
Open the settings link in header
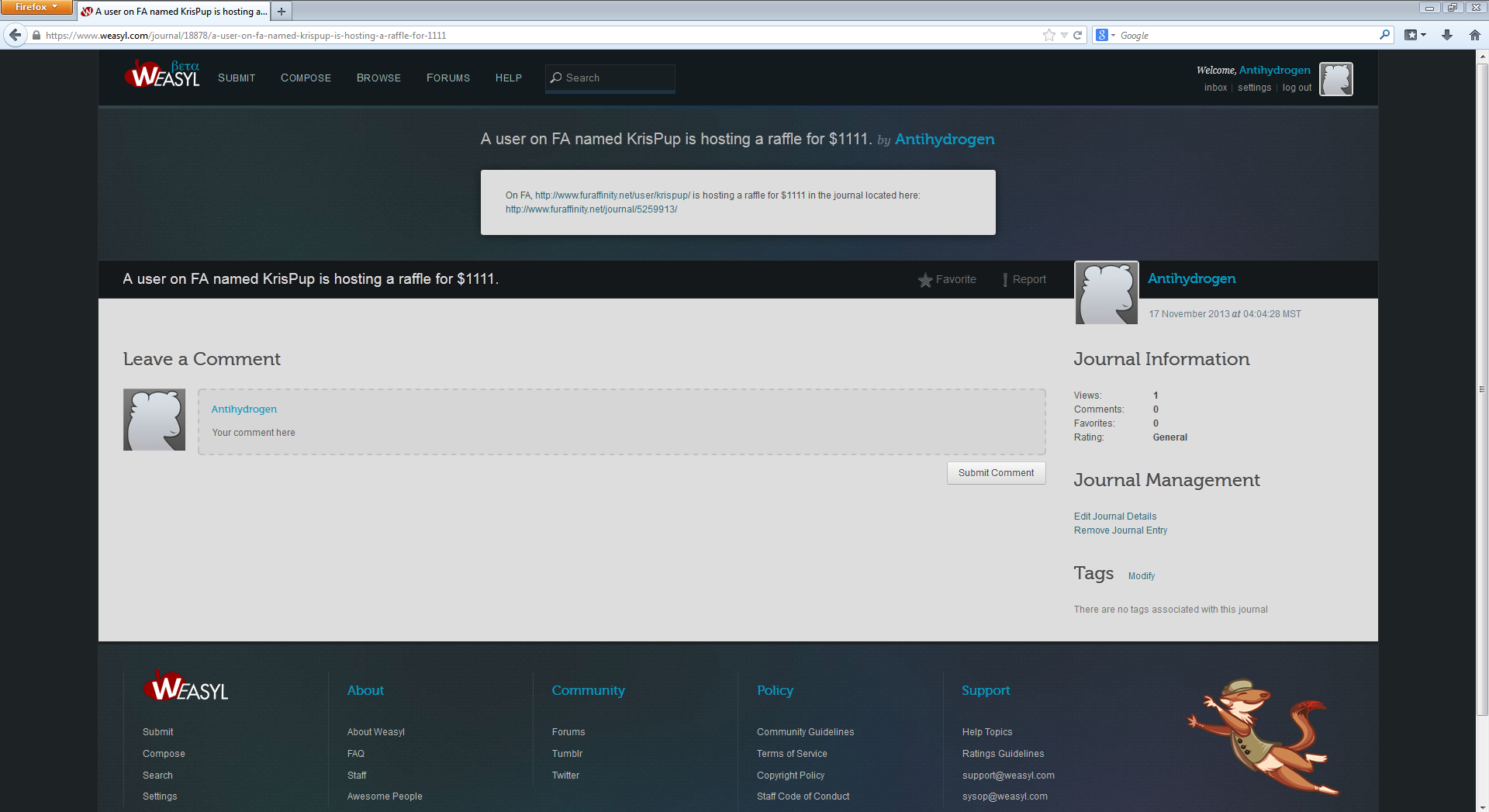tap(1254, 88)
